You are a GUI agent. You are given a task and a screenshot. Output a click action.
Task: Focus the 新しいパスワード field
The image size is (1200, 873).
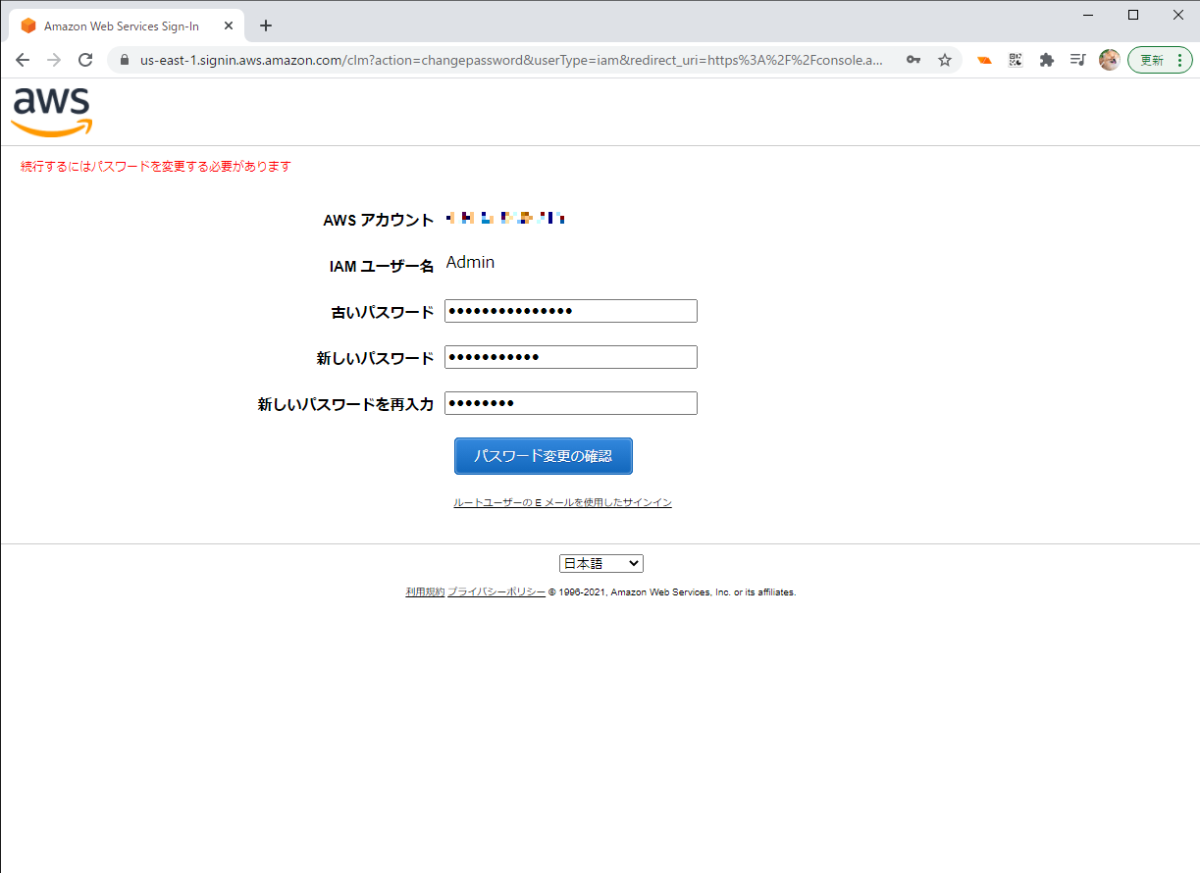pos(571,357)
